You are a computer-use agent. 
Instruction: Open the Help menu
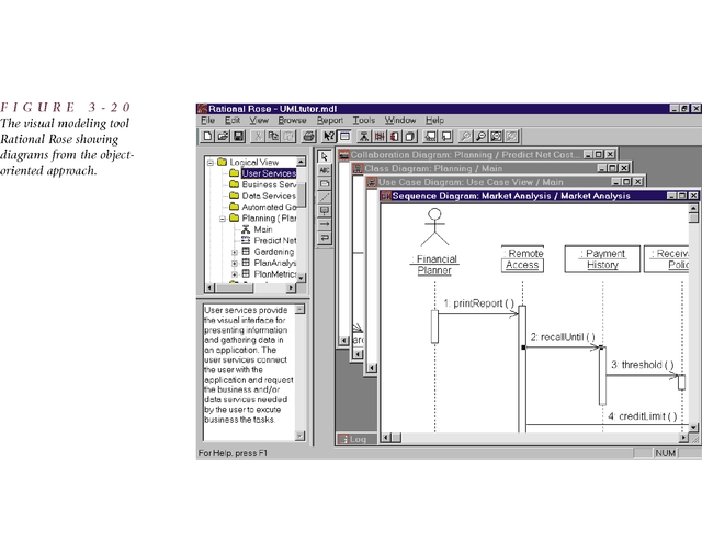tap(435, 120)
